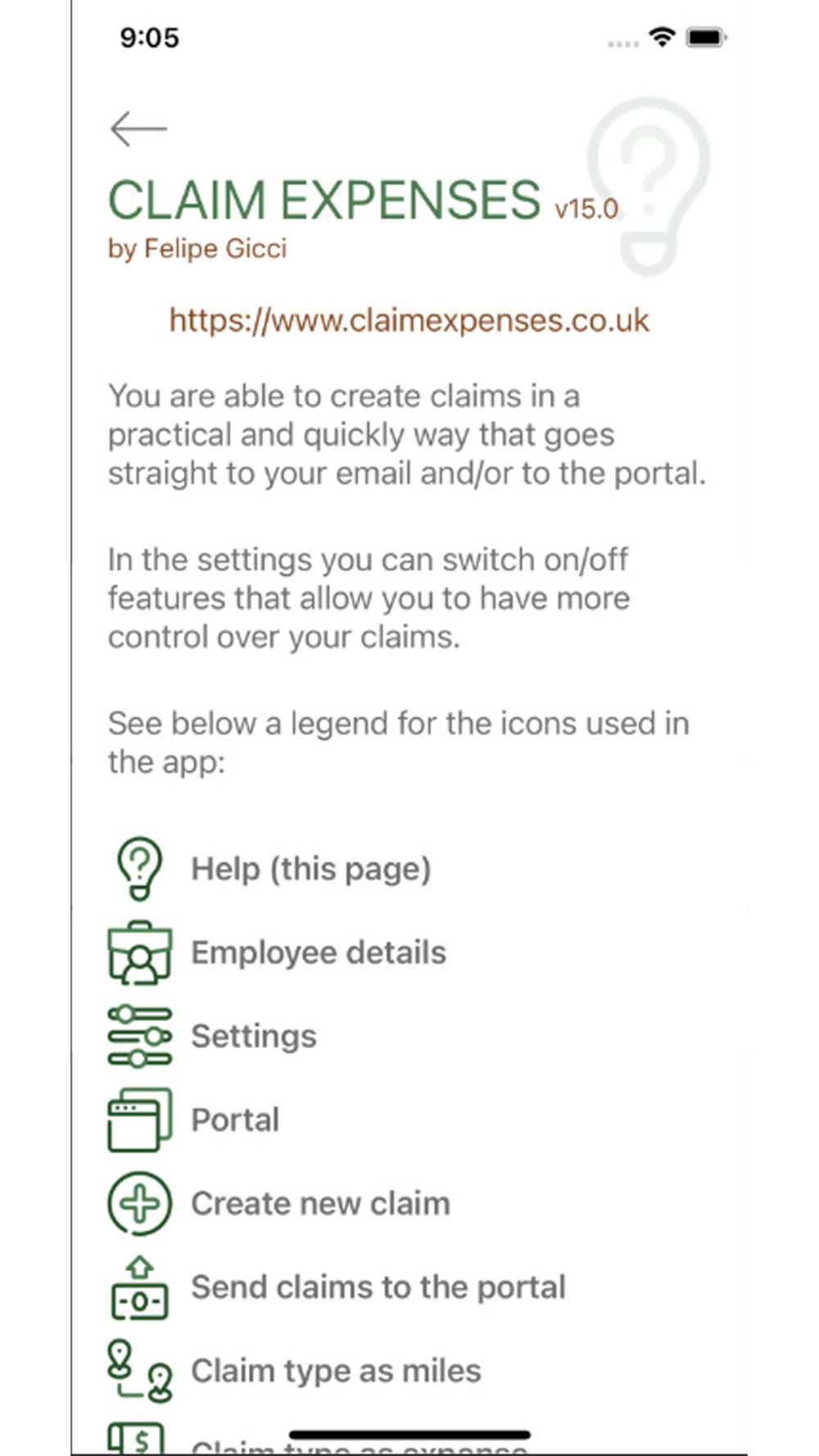Select 'Claim type as miles' text

point(336,1371)
